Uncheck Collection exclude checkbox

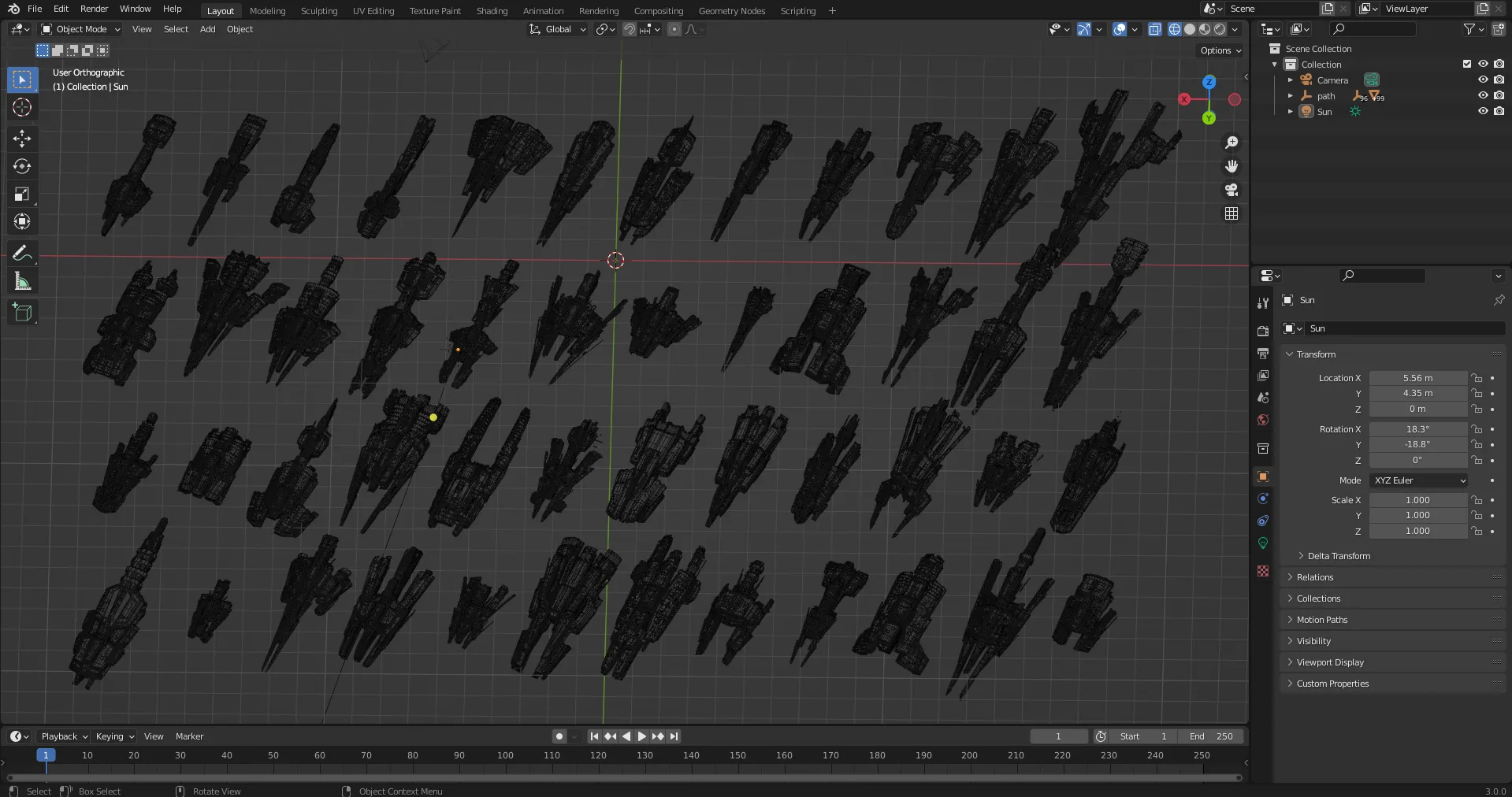coord(1467,64)
